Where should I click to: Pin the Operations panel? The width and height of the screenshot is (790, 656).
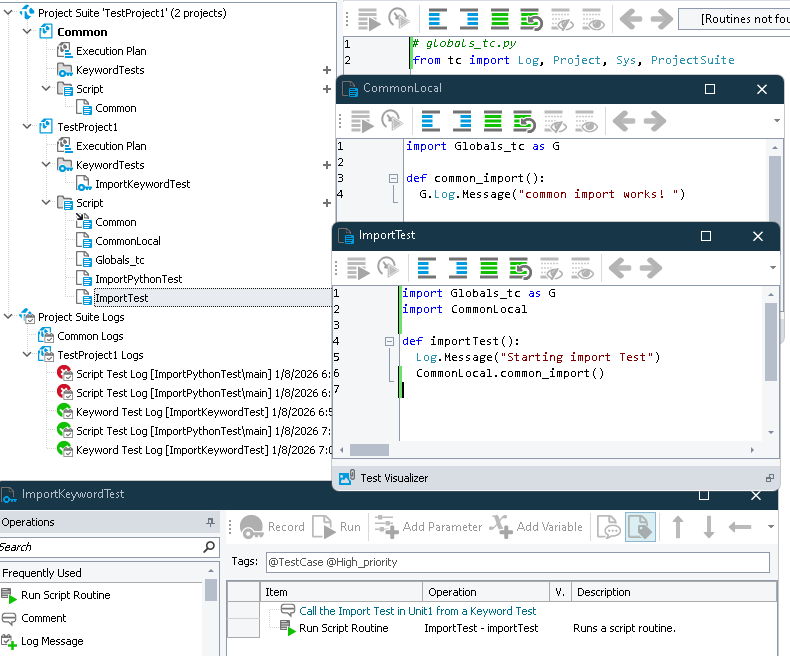(x=210, y=522)
